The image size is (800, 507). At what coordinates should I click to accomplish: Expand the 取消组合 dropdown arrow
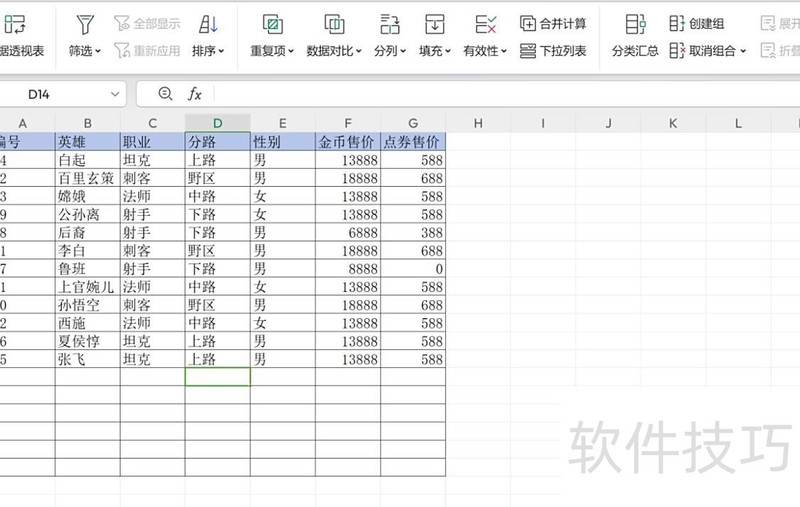pos(743,51)
